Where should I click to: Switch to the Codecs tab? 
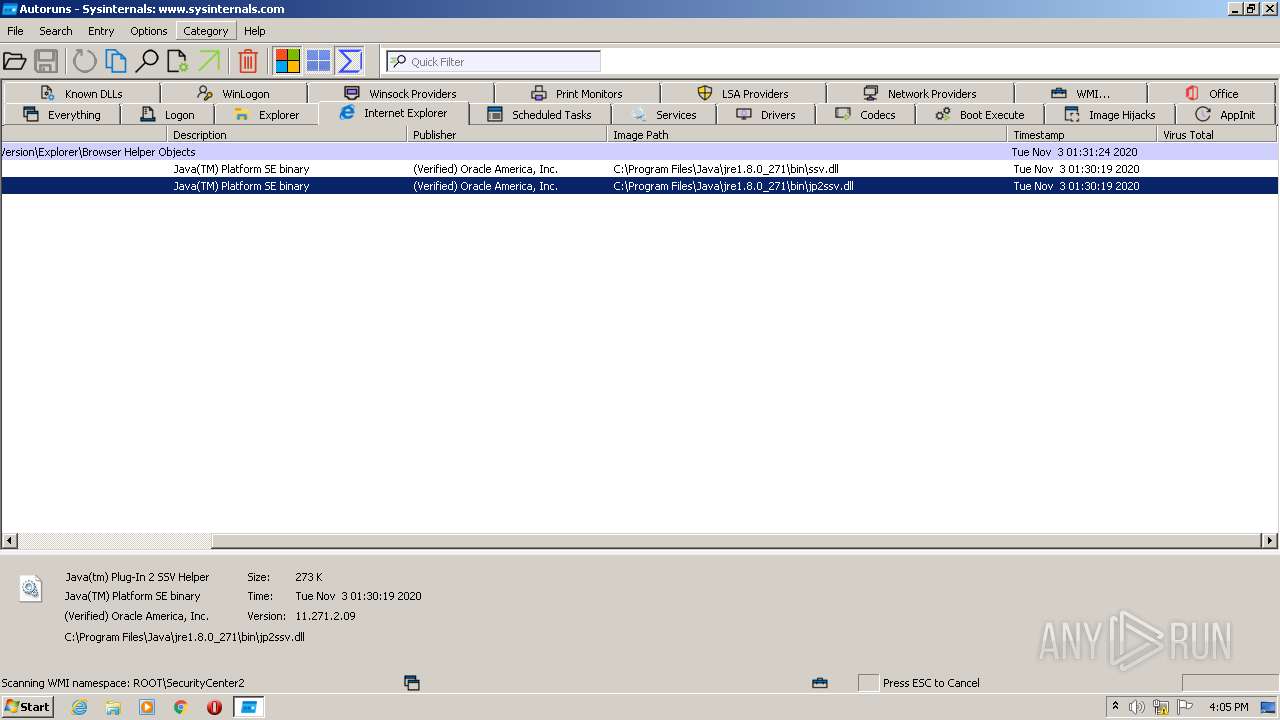click(865, 114)
